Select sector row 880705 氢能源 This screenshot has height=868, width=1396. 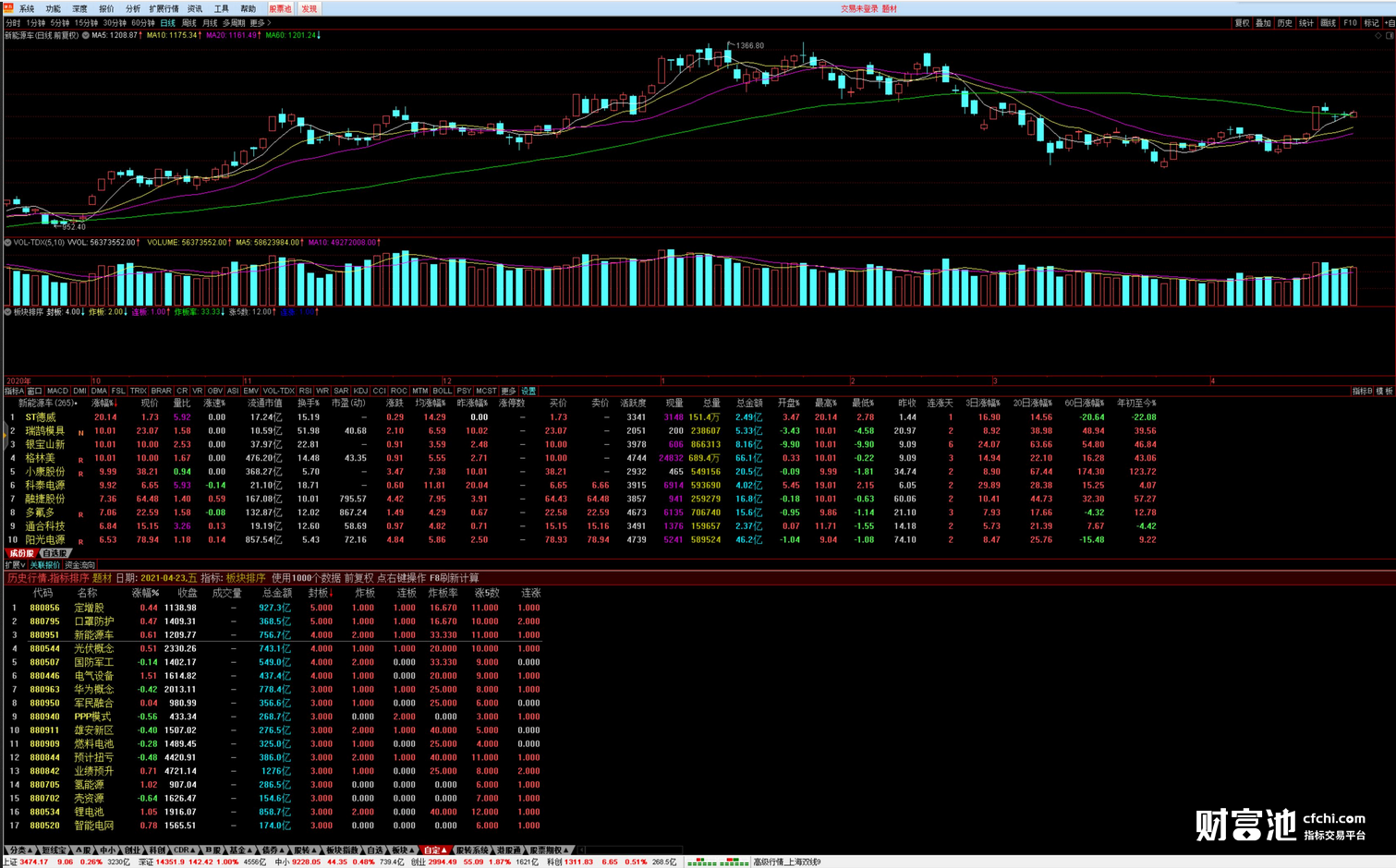[274, 785]
